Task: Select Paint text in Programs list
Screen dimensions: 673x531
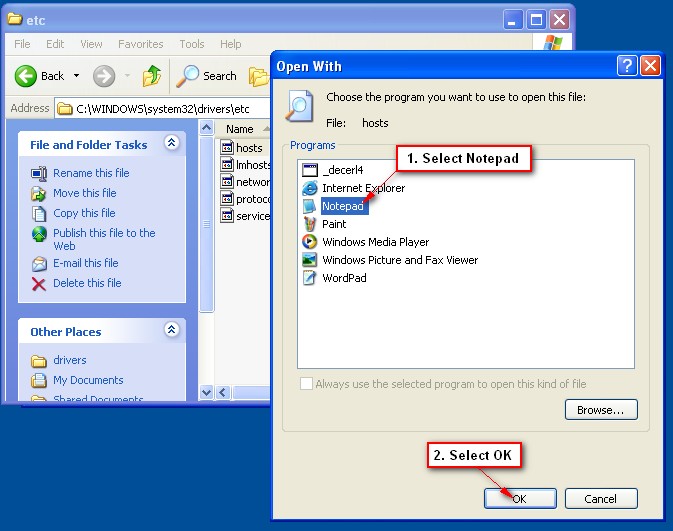Action: tap(334, 224)
